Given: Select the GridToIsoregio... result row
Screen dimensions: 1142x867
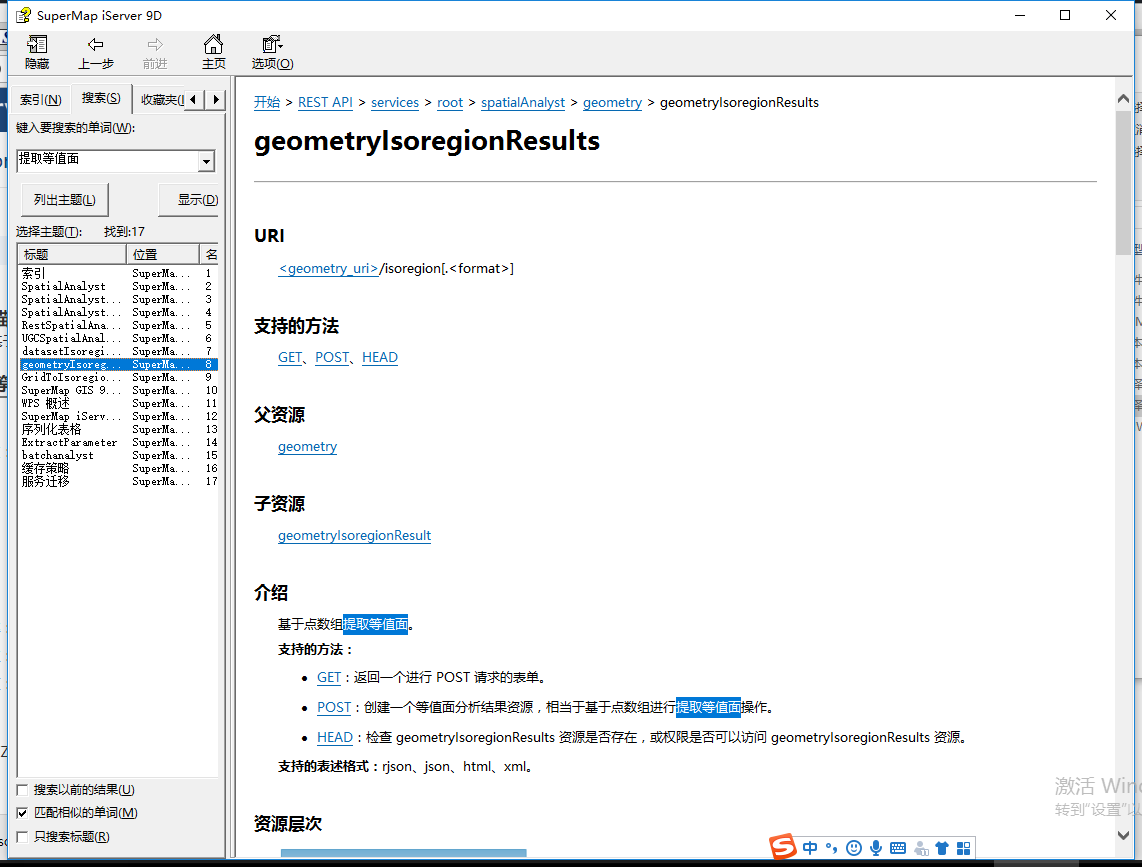Looking at the screenshot, I should 119,377.
